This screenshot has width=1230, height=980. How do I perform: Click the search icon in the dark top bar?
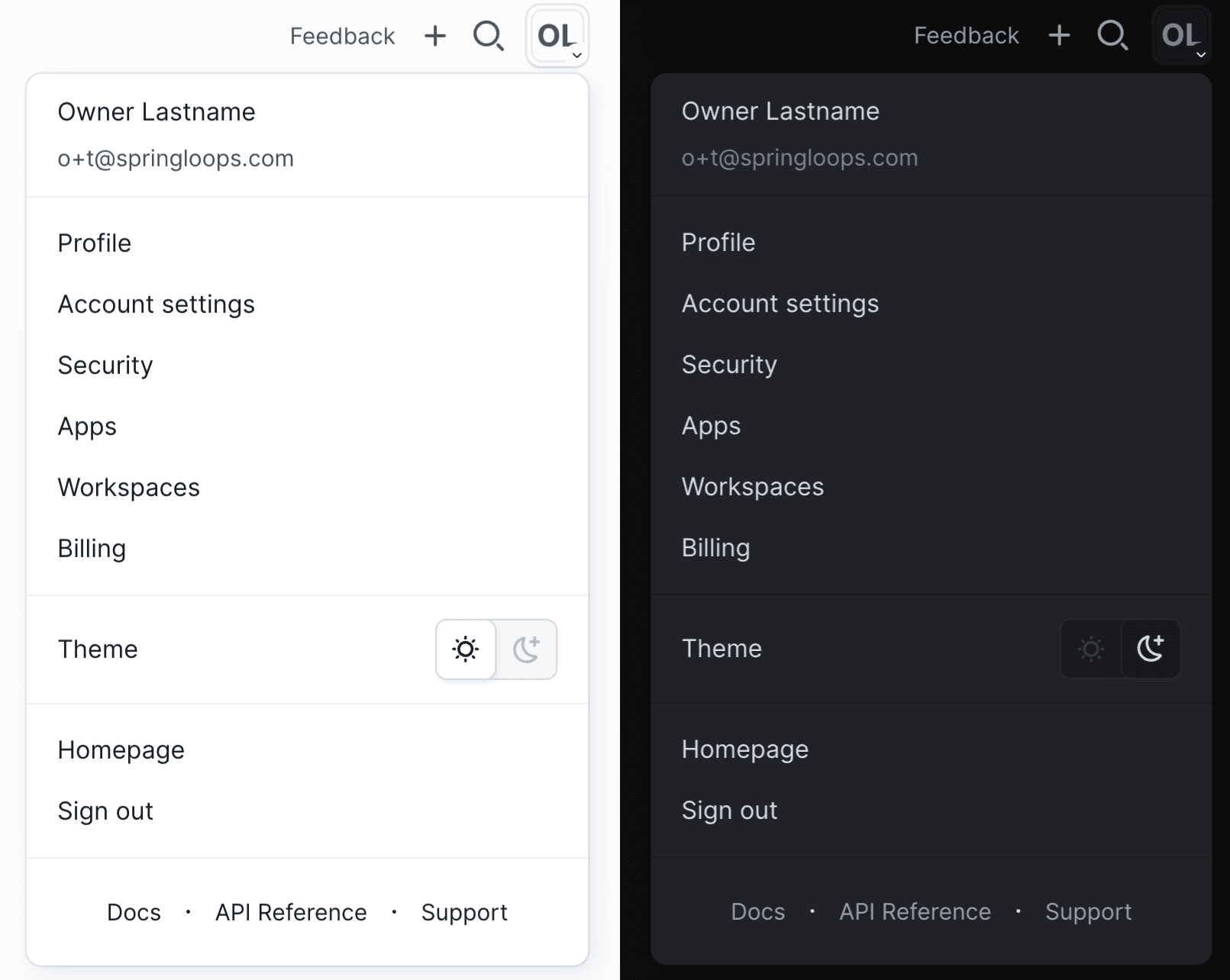tap(1112, 35)
